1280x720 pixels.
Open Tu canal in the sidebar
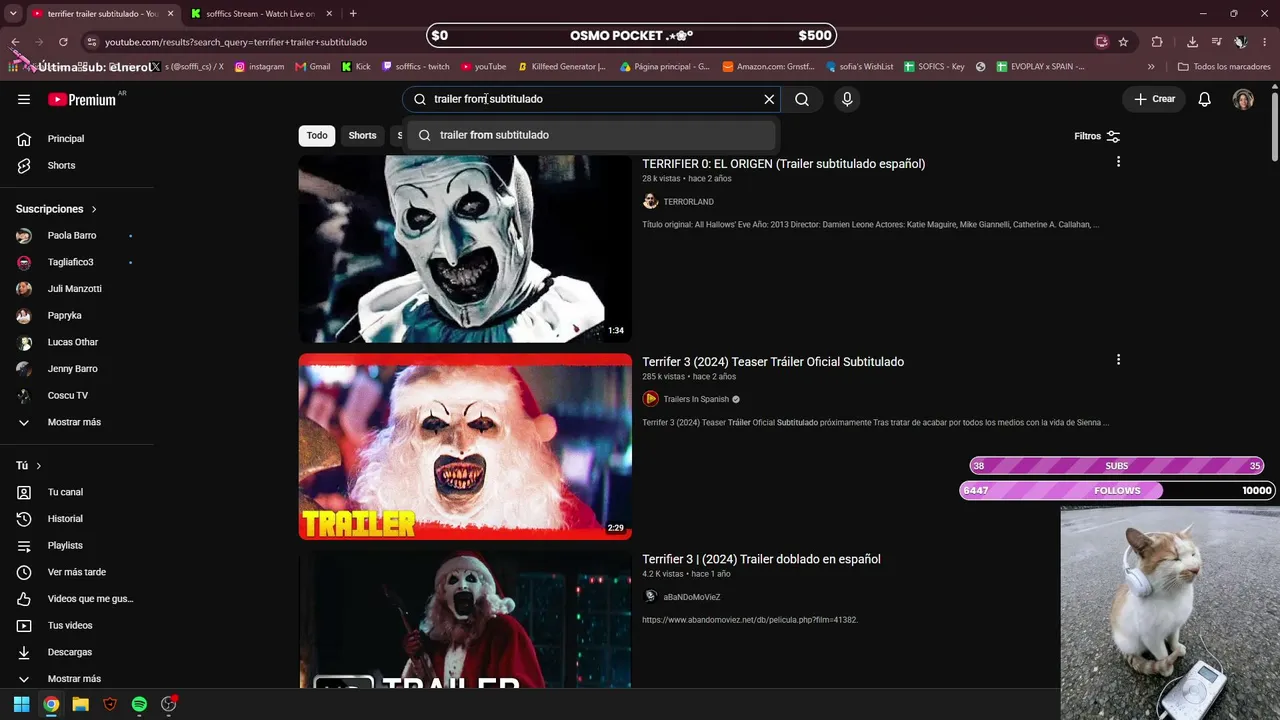click(65, 492)
